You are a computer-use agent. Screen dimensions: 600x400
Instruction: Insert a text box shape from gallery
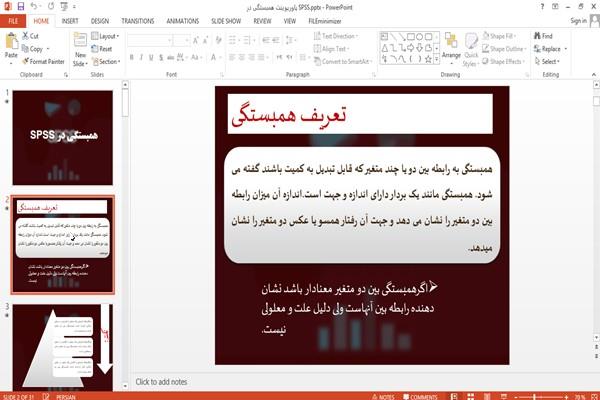(x=384, y=37)
